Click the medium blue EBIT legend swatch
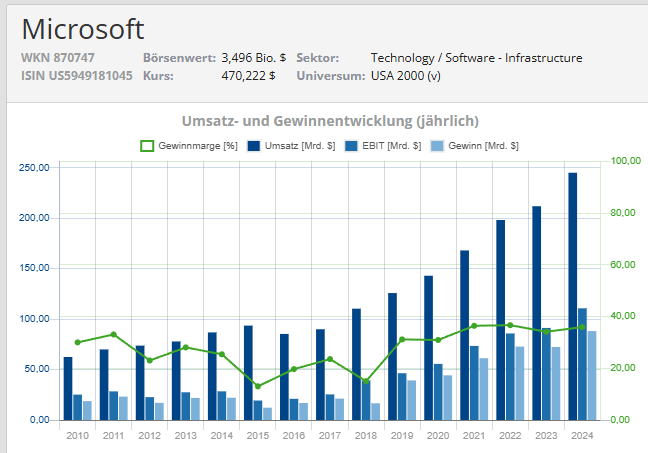Image resolution: width=648 pixels, height=453 pixels. 351,146
